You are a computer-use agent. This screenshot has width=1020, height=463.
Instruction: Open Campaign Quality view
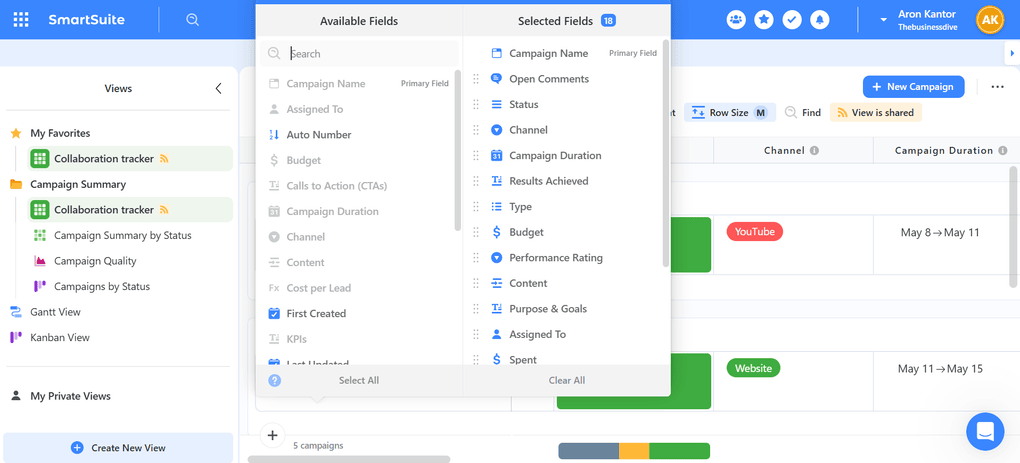click(95, 261)
